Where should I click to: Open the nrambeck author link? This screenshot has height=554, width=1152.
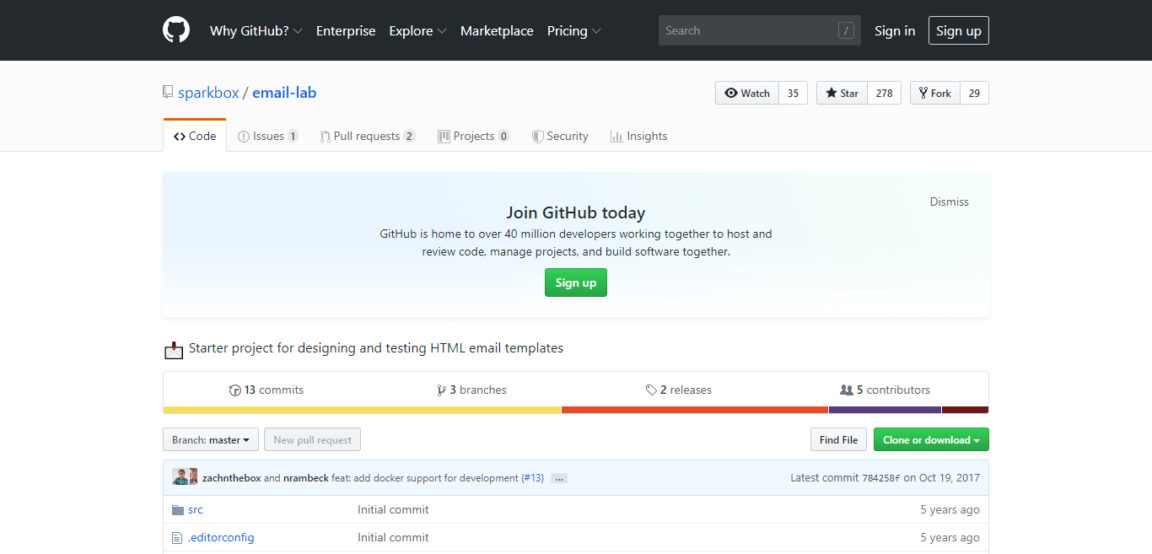click(306, 478)
